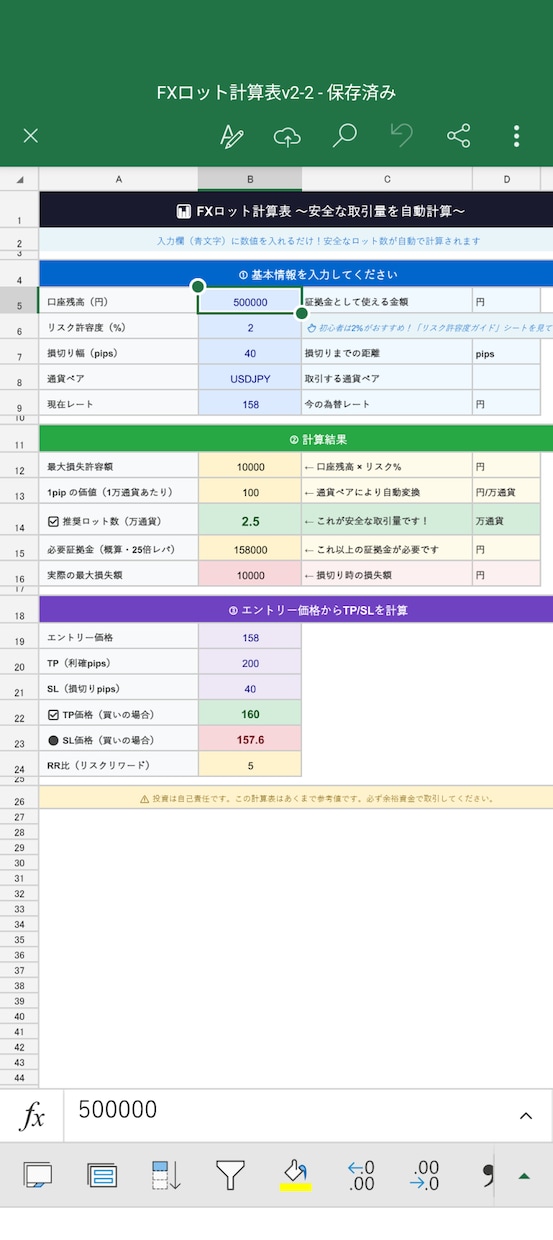This screenshot has height=1240, width=553.
Task: Select title banner FXロット計算表
Action: tap(296, 211)
